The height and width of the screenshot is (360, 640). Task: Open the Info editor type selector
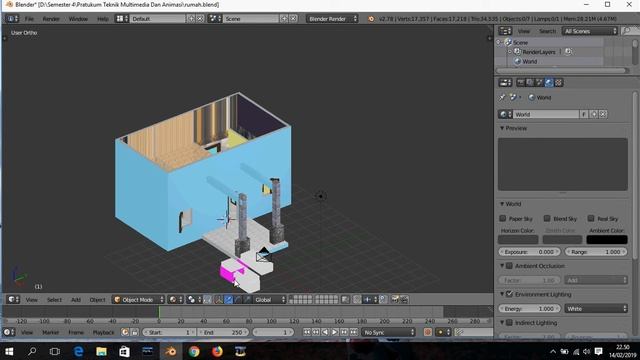coord(11,19)
